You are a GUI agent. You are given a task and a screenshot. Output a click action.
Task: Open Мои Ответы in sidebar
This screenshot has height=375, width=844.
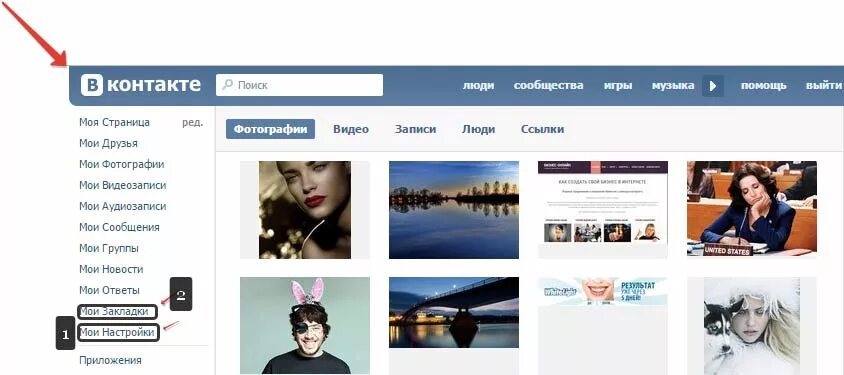(109, 290)
